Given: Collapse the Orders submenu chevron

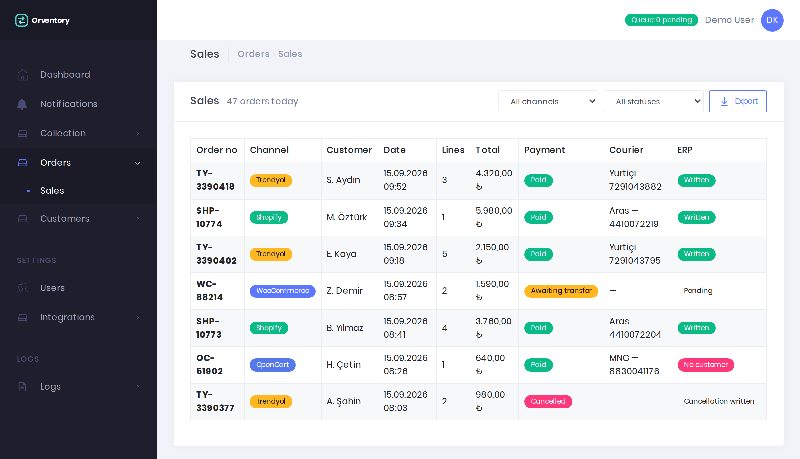Looking at the screenshot, I should coord(138,163).
